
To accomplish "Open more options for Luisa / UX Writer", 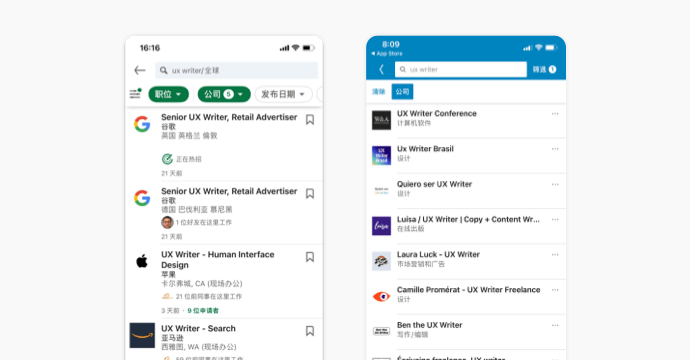I will pyautogui.click(x=555, y=220).
